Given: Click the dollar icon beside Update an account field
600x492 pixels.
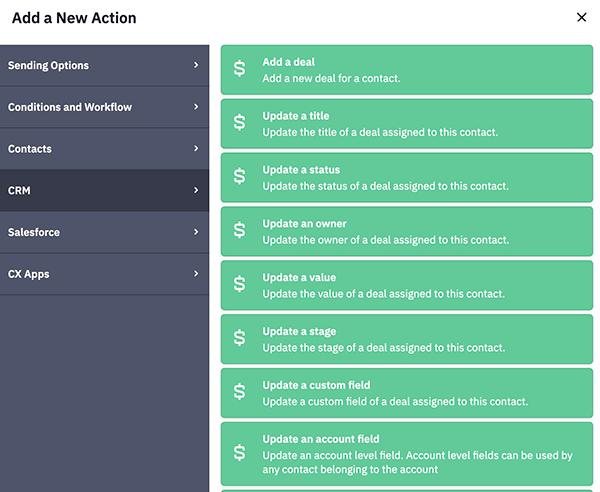Looking at the screenshot, I should (240, 453).
